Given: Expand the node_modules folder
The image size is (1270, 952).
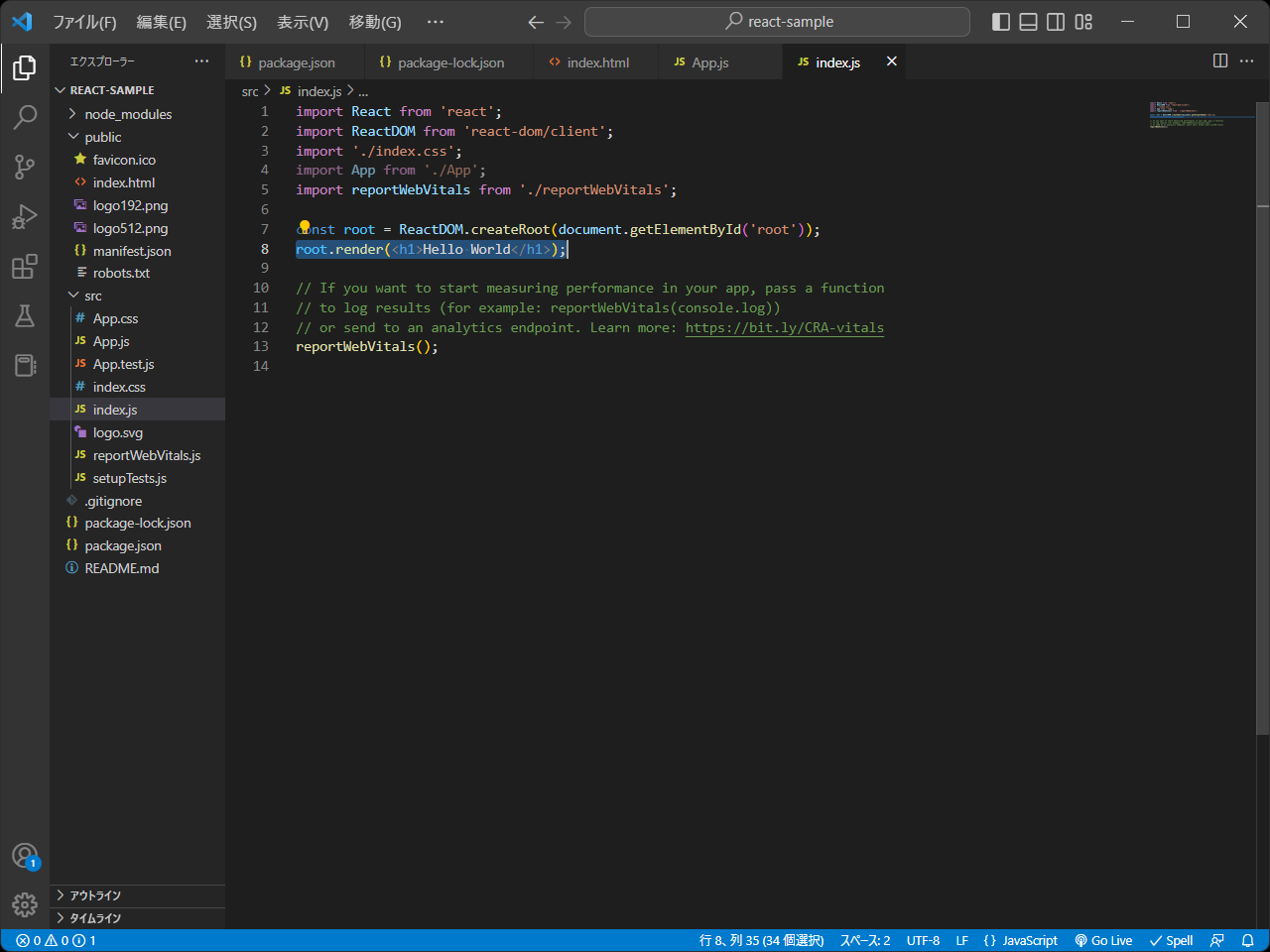Looking at the screenshot, I should pyautogui.click(x=137, y=114).
